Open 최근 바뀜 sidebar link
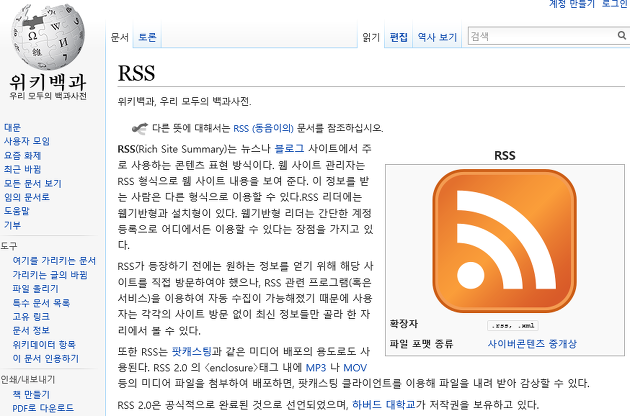The width and height of the screenshot is (630, 416). click(x=22, y=169)
